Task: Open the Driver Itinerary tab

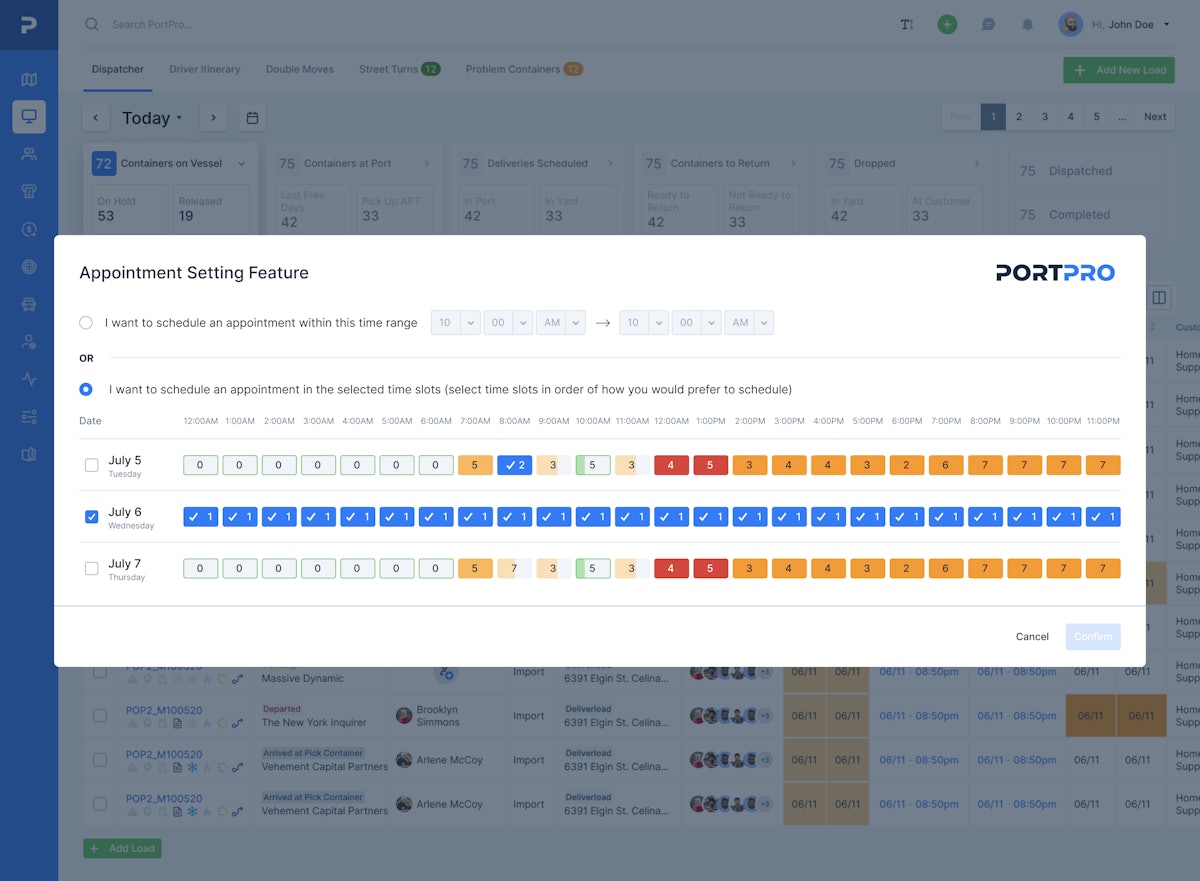Action: pos(204,69)
